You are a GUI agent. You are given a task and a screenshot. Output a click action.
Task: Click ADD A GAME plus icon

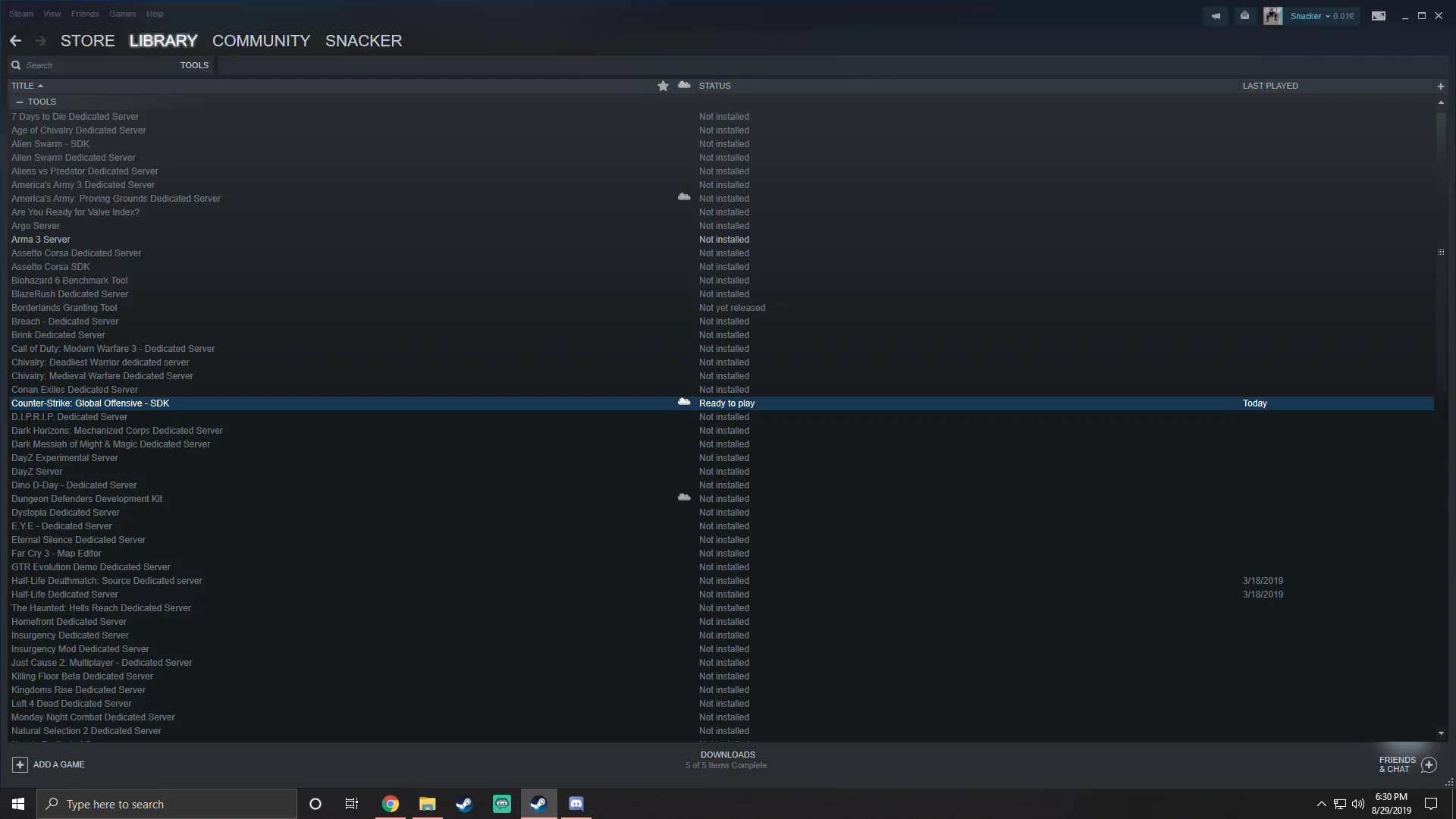coord(20,764)
